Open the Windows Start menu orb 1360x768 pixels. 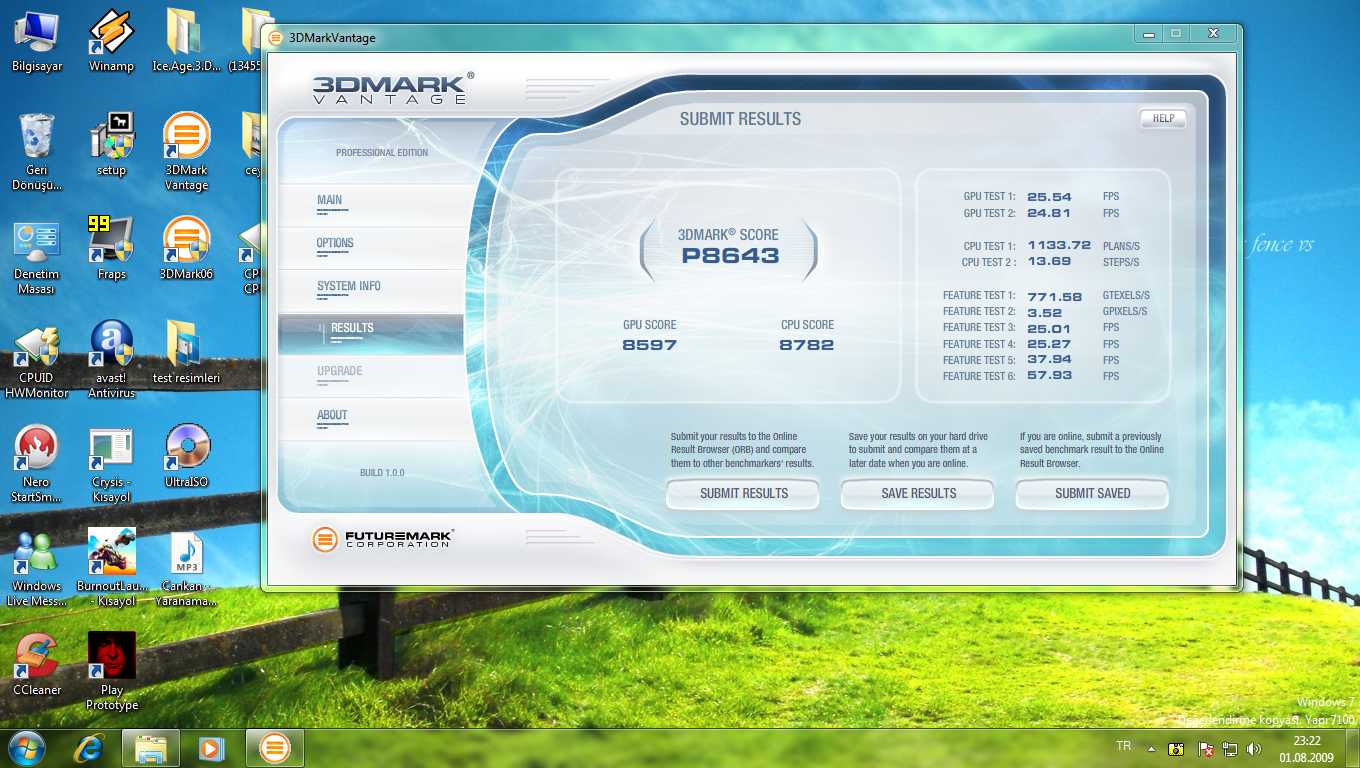click(x=26, y=747)
